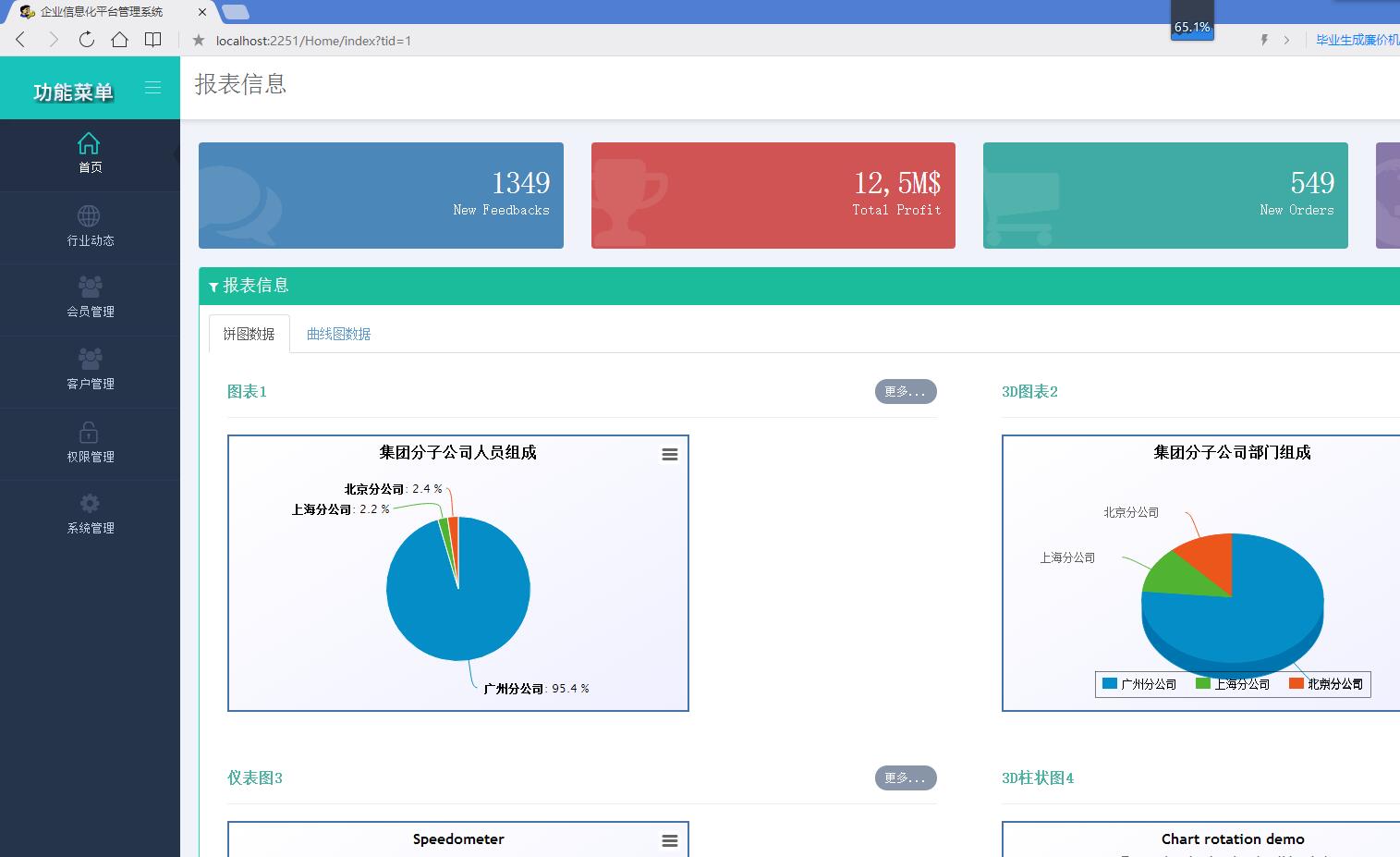The width and height of the screenshot is (1400, 857).
Task: Open the Speedometer chart export menu
Action: click(670, 840)
